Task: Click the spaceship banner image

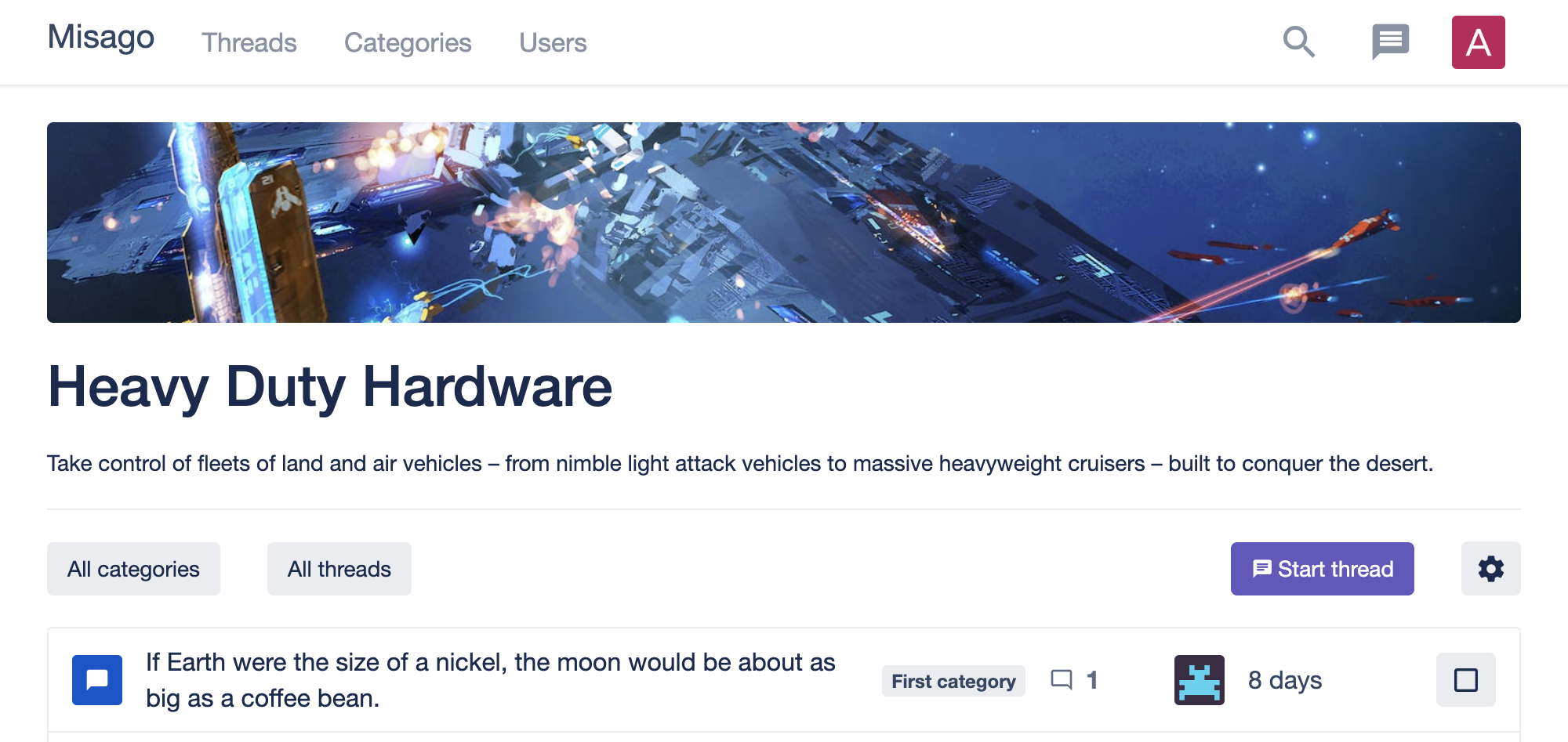Action: coord(784,223)
